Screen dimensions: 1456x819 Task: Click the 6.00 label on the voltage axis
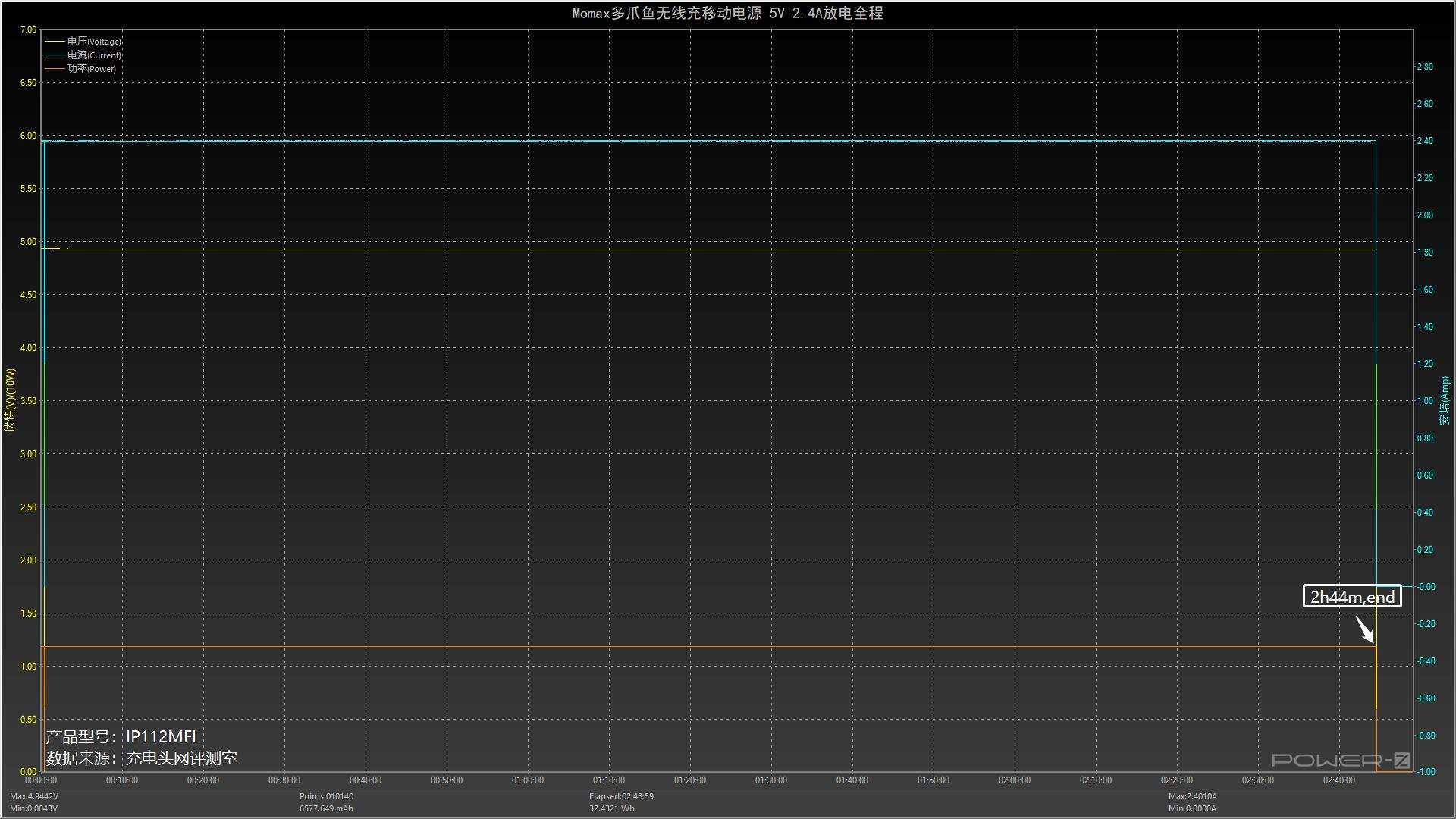(x=28, y=136)
